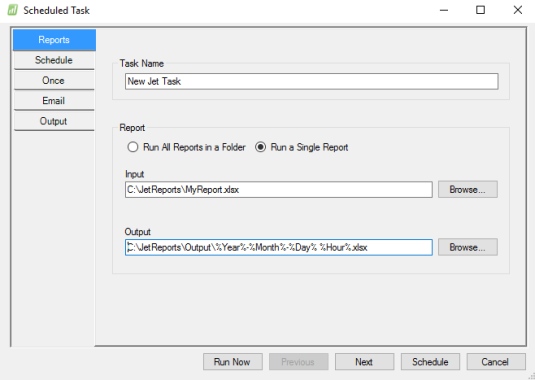Image resolution: width=535 pixels, height=380 pixels.
Task: Click the Task Name input field
Action: [x=312, y=82]
